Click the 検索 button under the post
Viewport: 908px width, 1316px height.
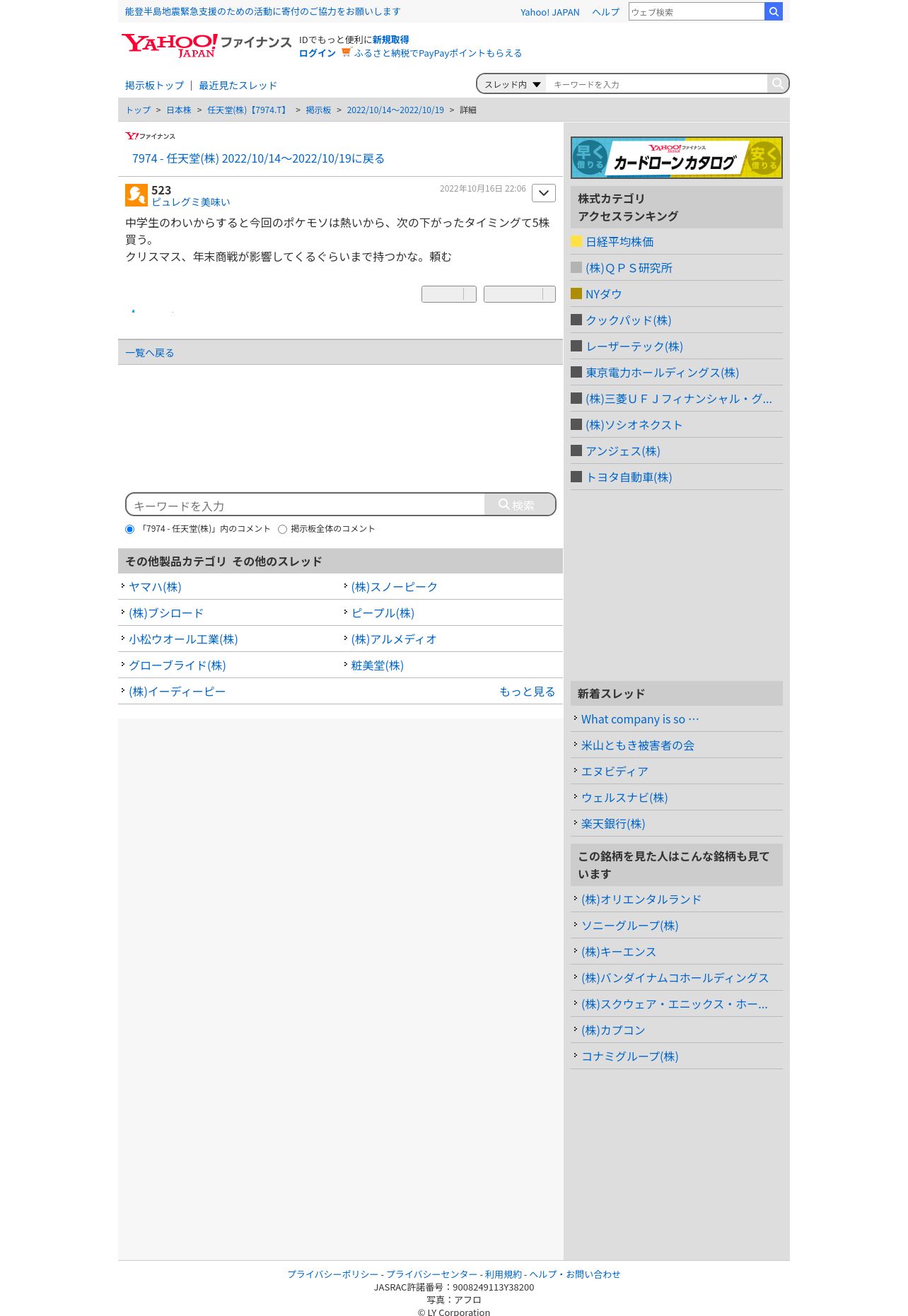coord(520,505)
